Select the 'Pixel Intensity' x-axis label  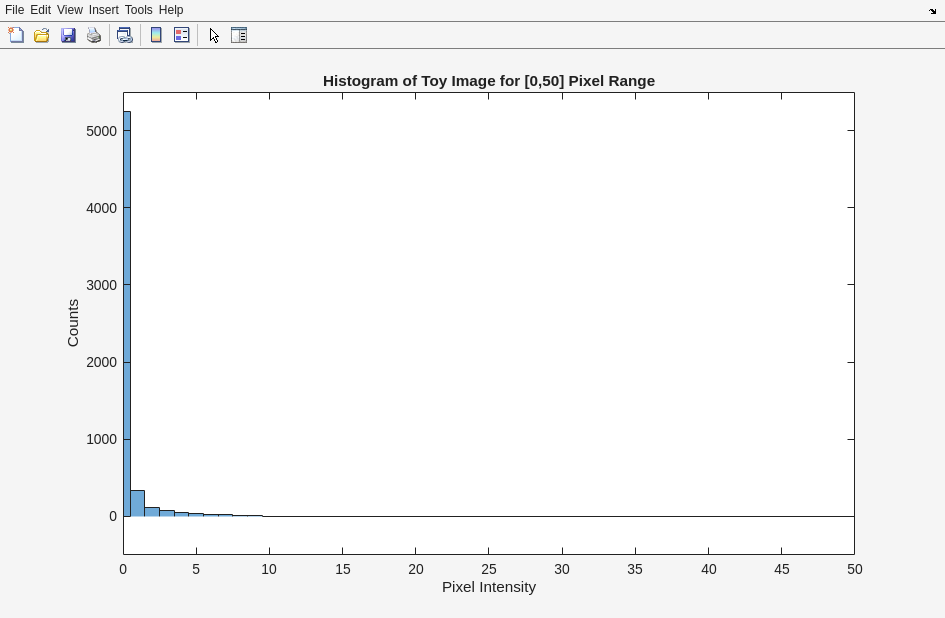click(x=488, y=587)
